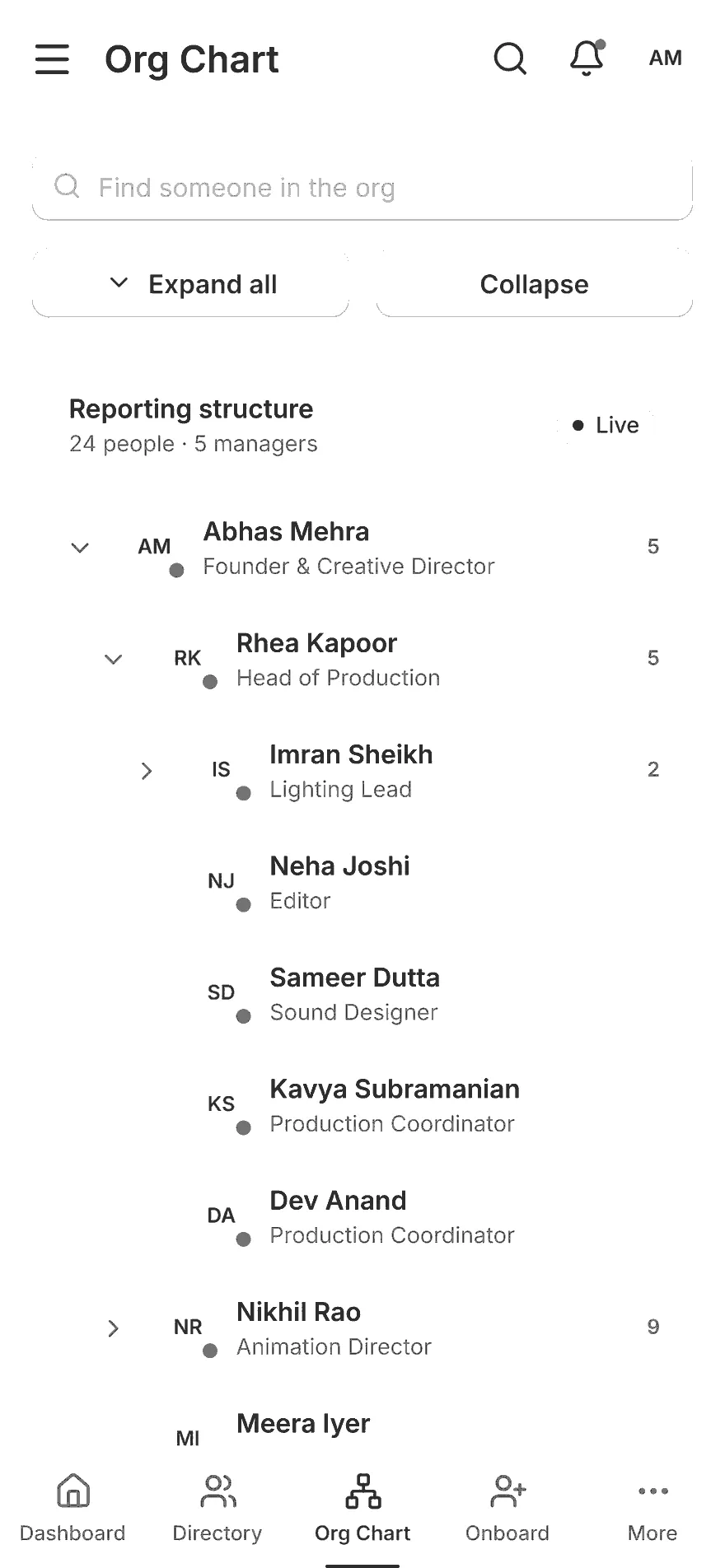Open notifications bell
The width and height of the screenshot is (725, 1568).
[x=587, y=58]
